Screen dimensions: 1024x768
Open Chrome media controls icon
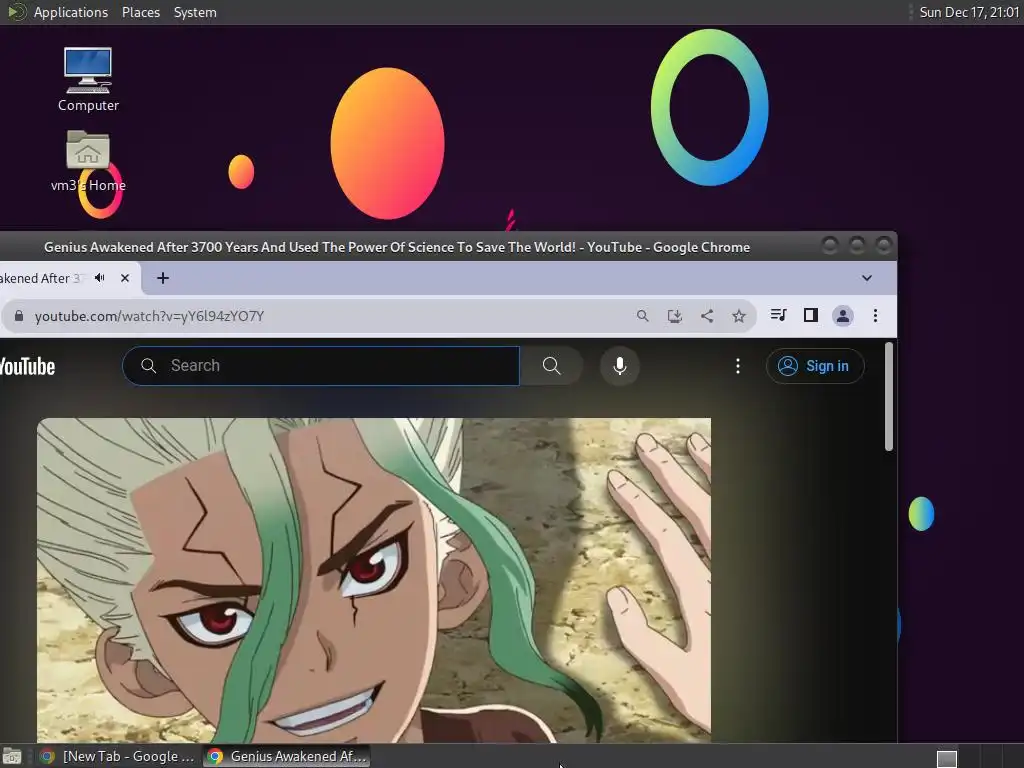click(778, 315)
